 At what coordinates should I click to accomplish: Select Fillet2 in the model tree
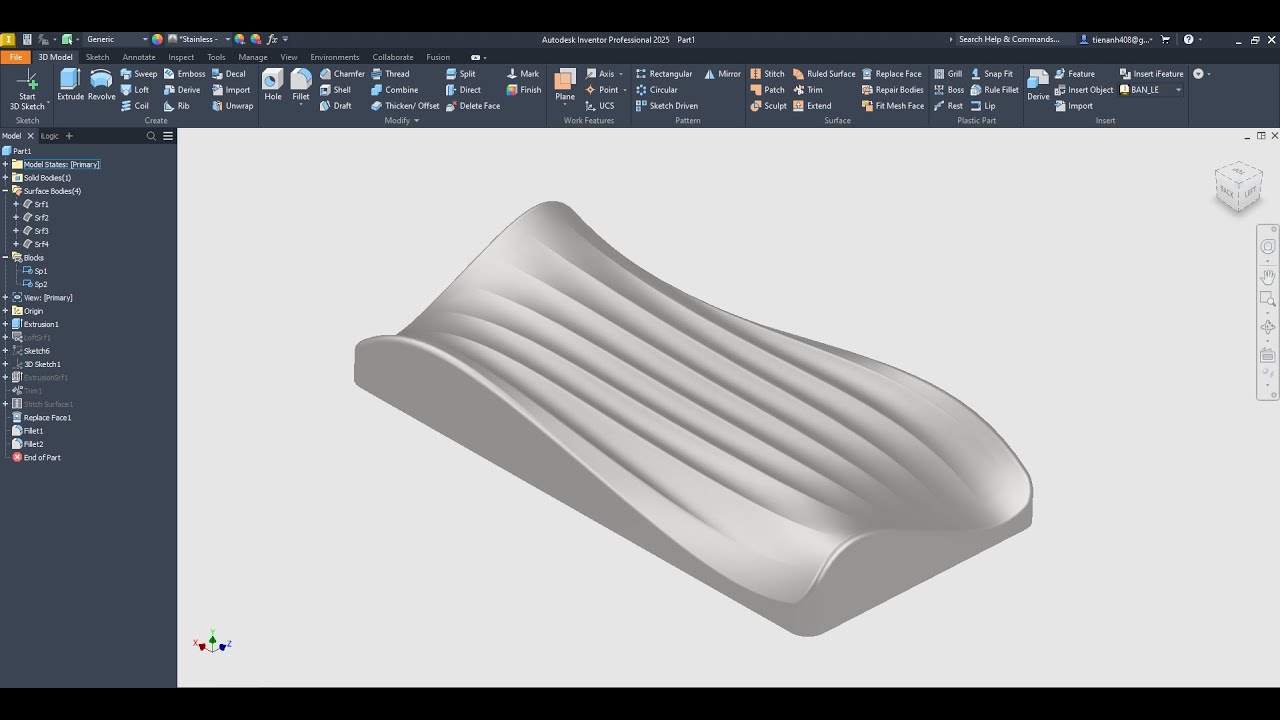click(27, 444)
